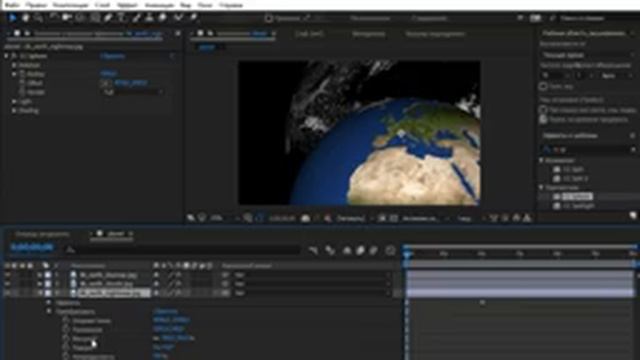The width and height of the screenshot is (640, 360).
Task: Hide the selected third layer's eye toggle
Action: [7, 293]
